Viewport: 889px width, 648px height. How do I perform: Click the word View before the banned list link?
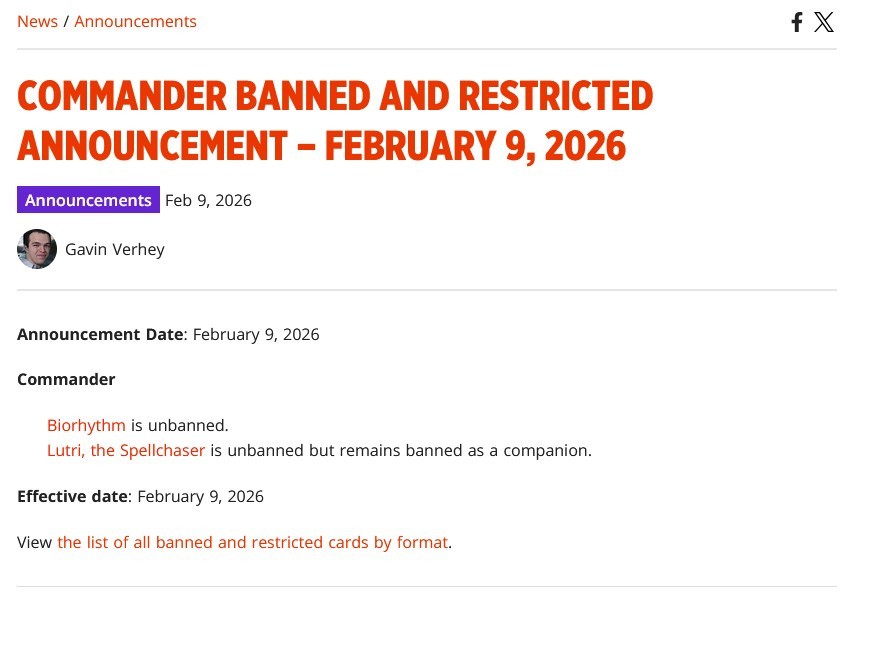point(34,542)
